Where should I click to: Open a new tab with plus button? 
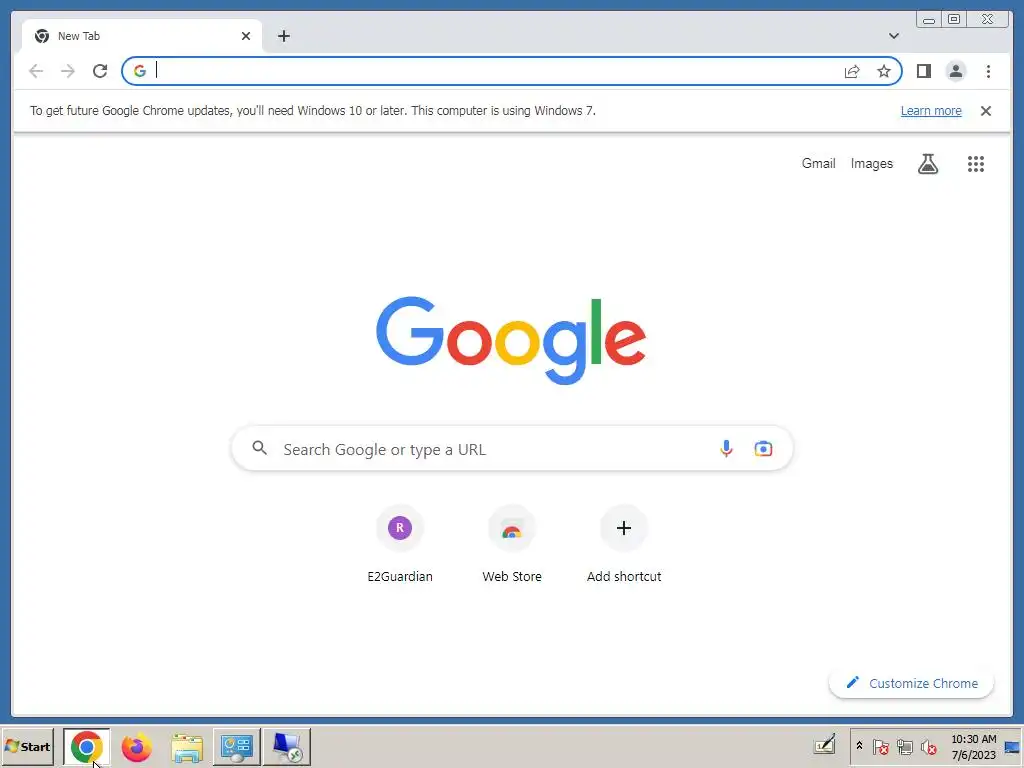click(x=283, y=36)
